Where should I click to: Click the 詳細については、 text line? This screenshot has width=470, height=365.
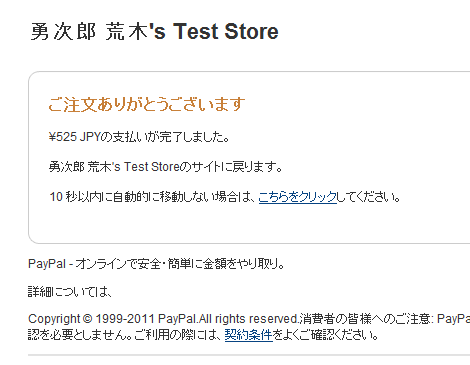point(69,292)
